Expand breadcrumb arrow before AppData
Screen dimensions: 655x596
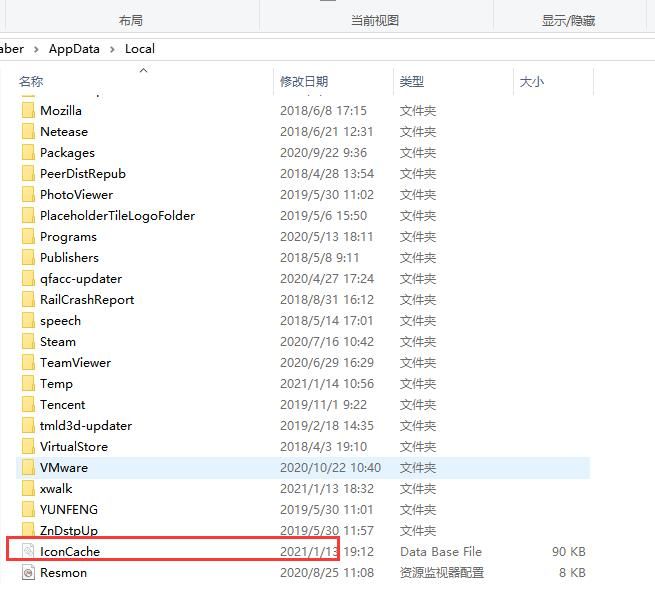click(x=37, y=49)
